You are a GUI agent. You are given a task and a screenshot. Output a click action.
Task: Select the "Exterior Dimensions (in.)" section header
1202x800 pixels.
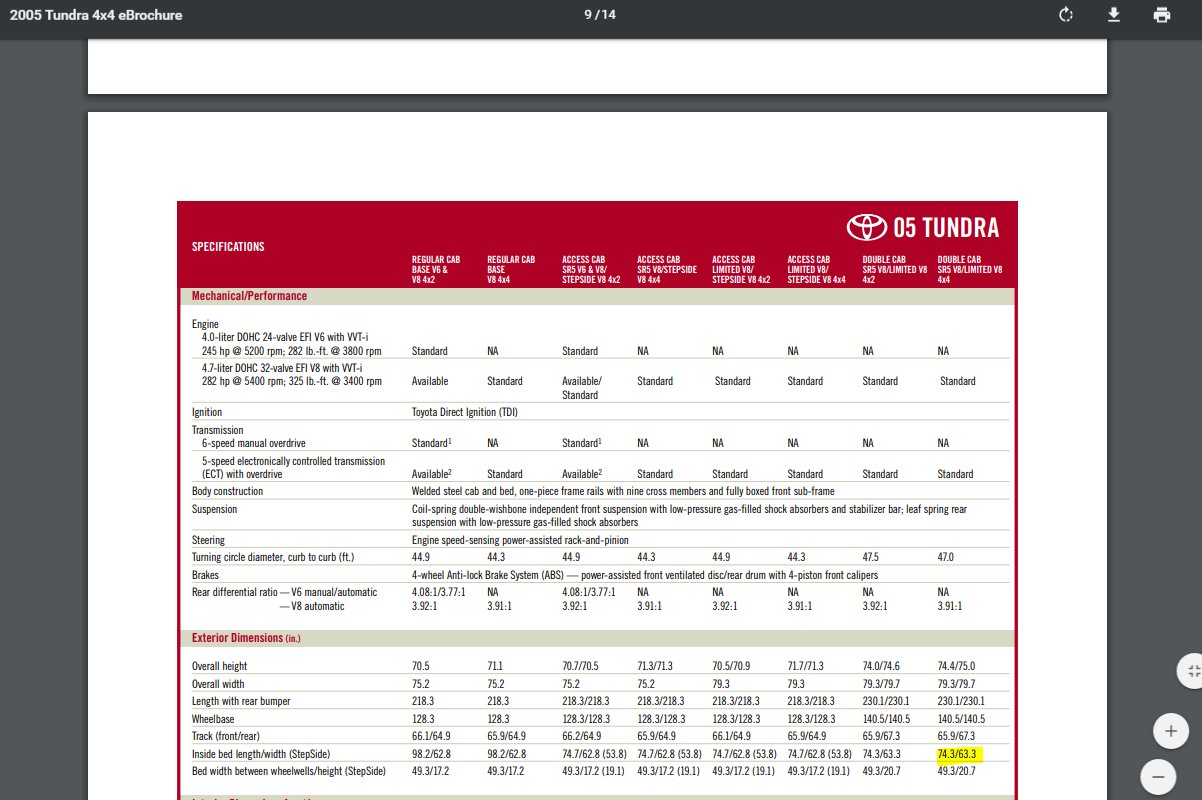(246, 637)
